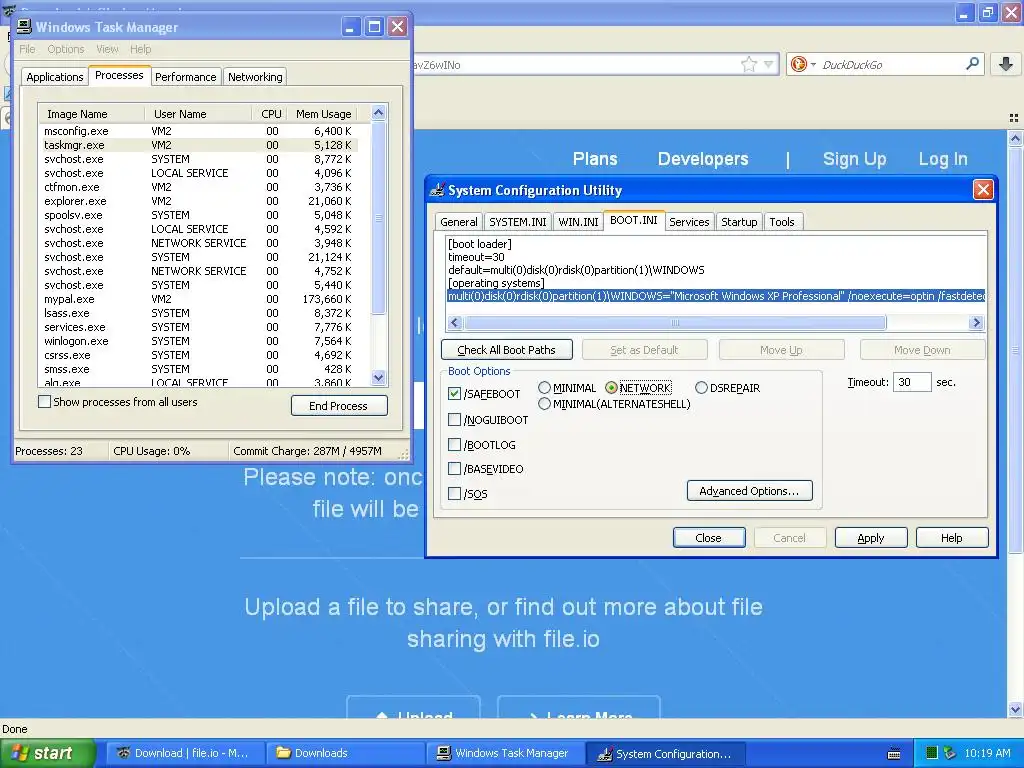Image resolution: width=1024 pixels, height=768 pixels.
Task: Open Startup tab in System Configuration
Action: (x=739, y=222)
